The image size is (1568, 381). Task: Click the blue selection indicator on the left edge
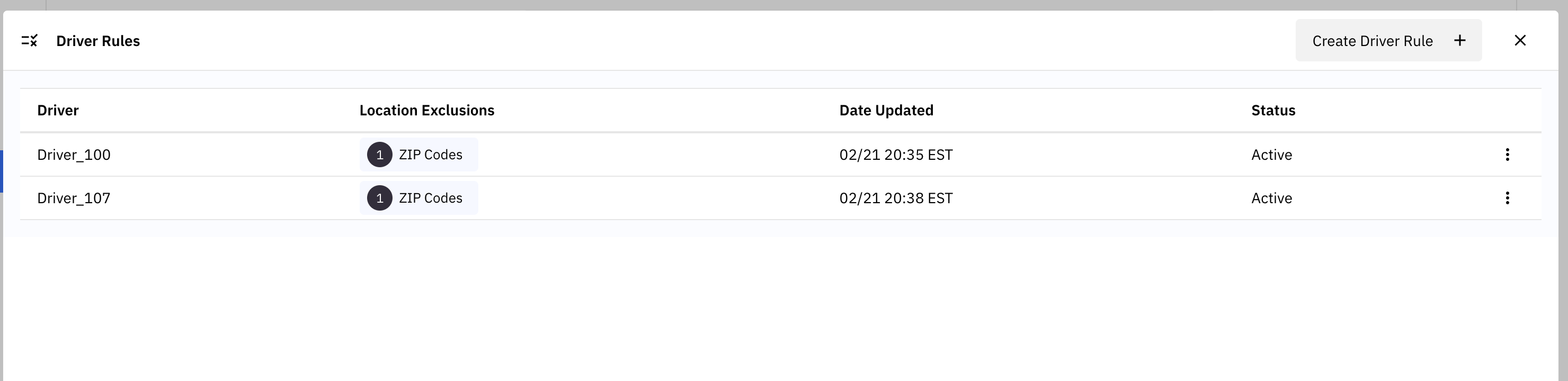[x=2, y=172]
